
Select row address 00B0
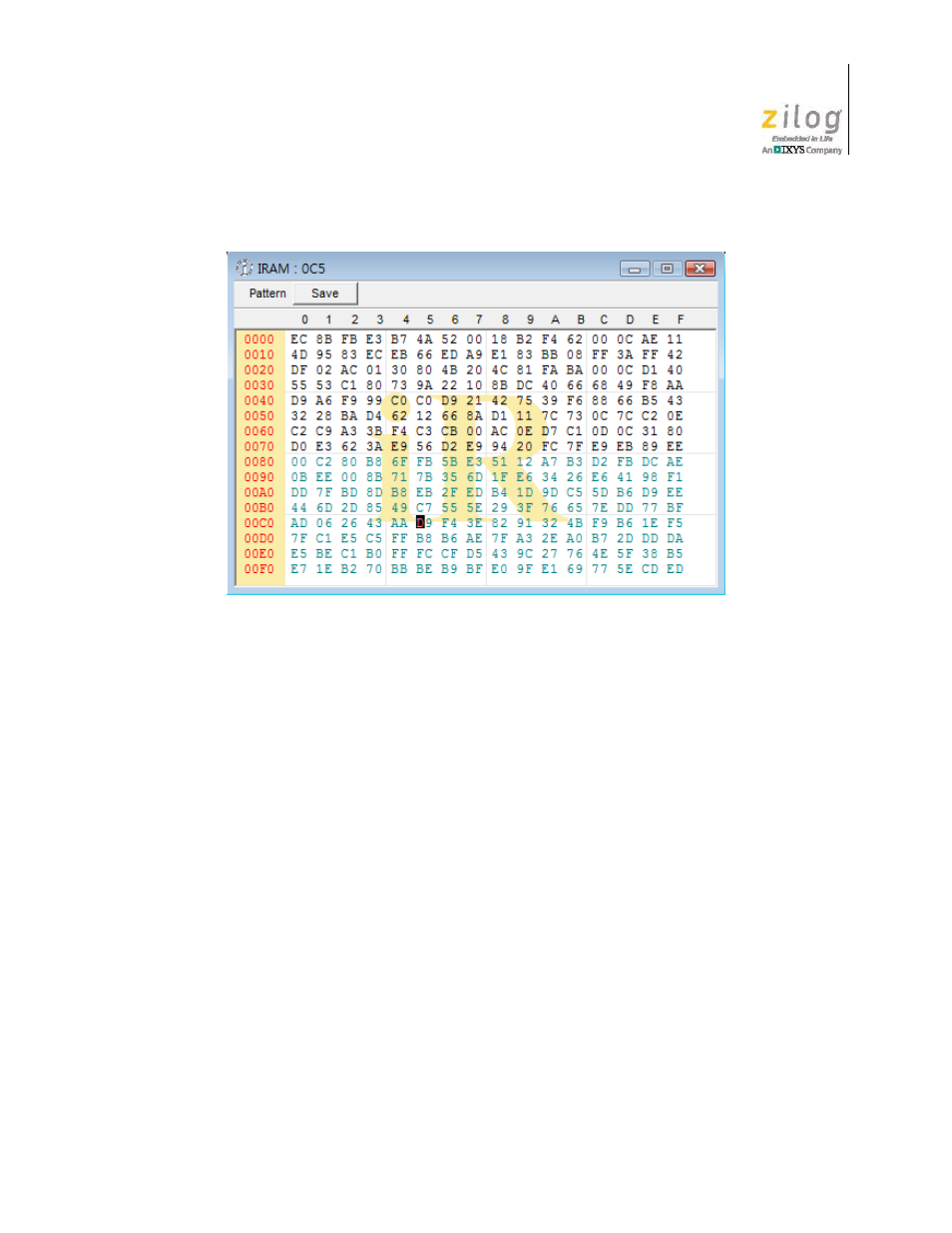[x=259, y=508]
